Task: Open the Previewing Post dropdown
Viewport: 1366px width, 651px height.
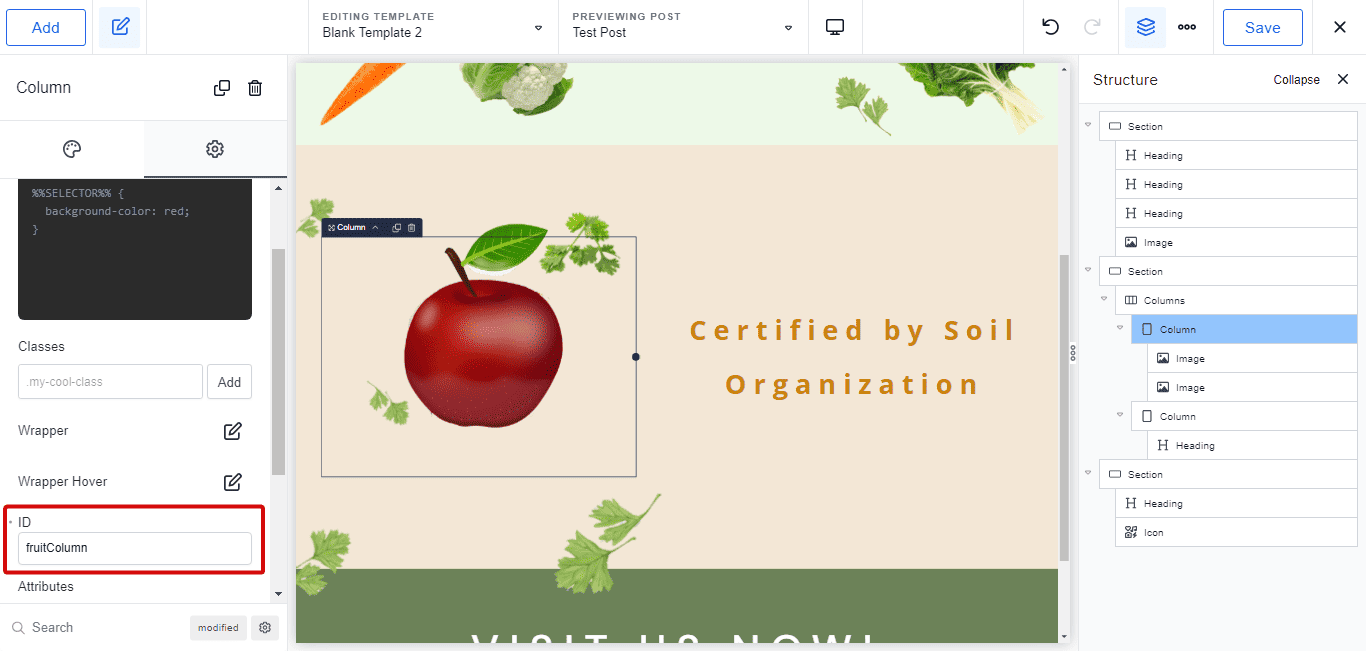Action: pos(683,27)
